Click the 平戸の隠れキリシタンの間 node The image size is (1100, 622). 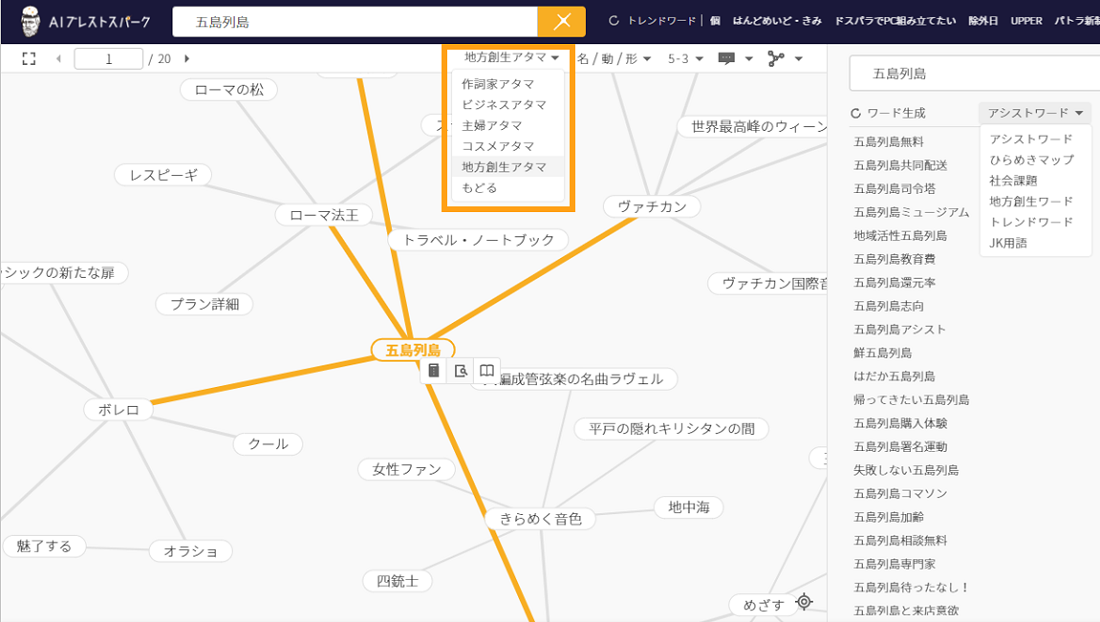pyautogui.click(x=671, y=428)
